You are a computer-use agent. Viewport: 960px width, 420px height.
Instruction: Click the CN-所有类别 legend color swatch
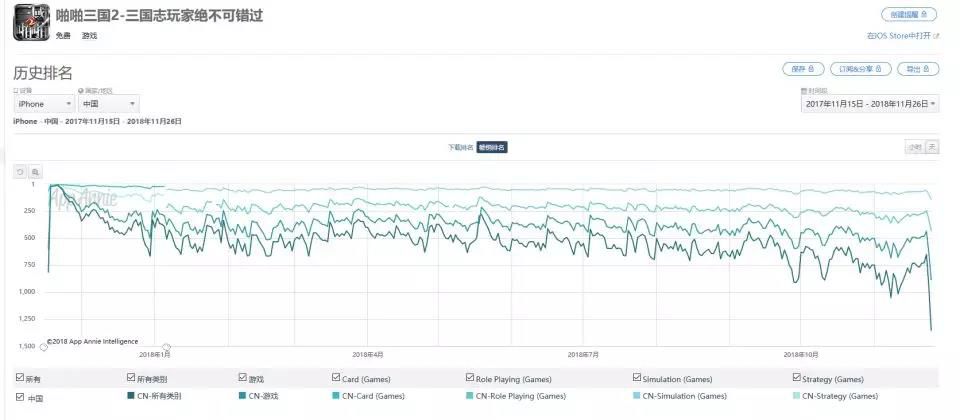click(130, 396)
